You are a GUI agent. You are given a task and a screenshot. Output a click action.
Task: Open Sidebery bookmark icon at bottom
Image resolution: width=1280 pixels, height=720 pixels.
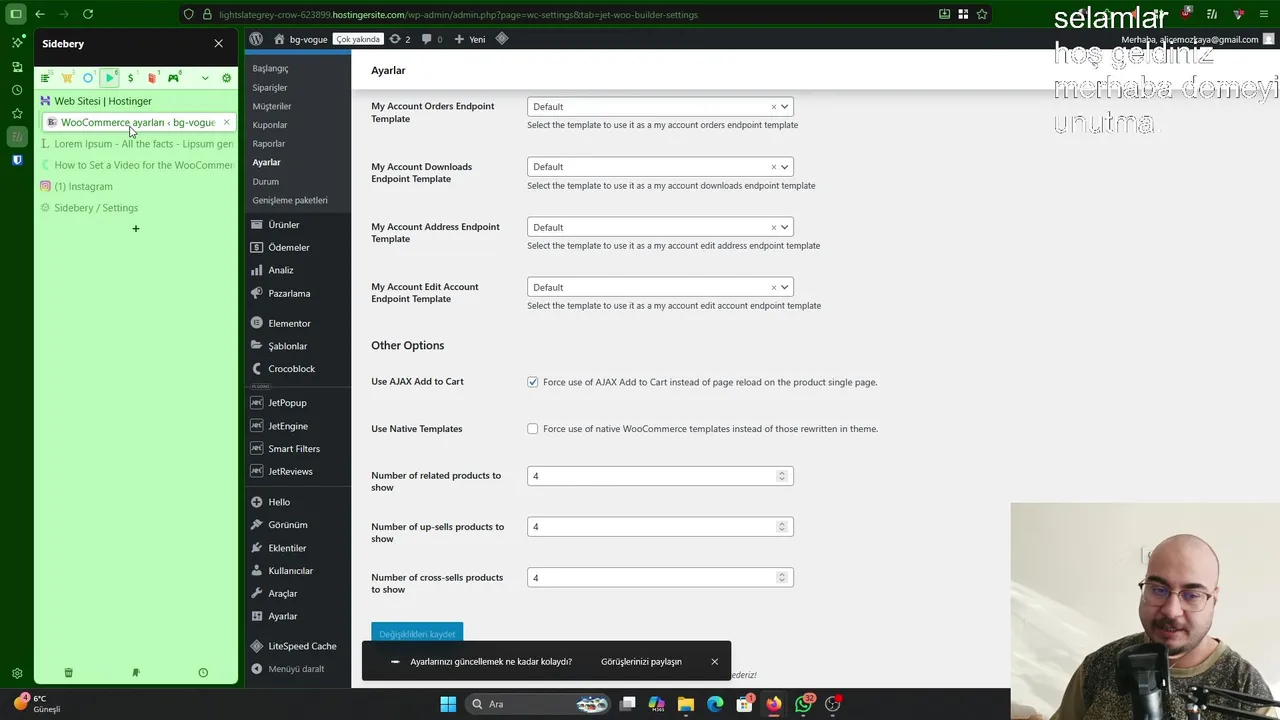[x=136, y=673]
